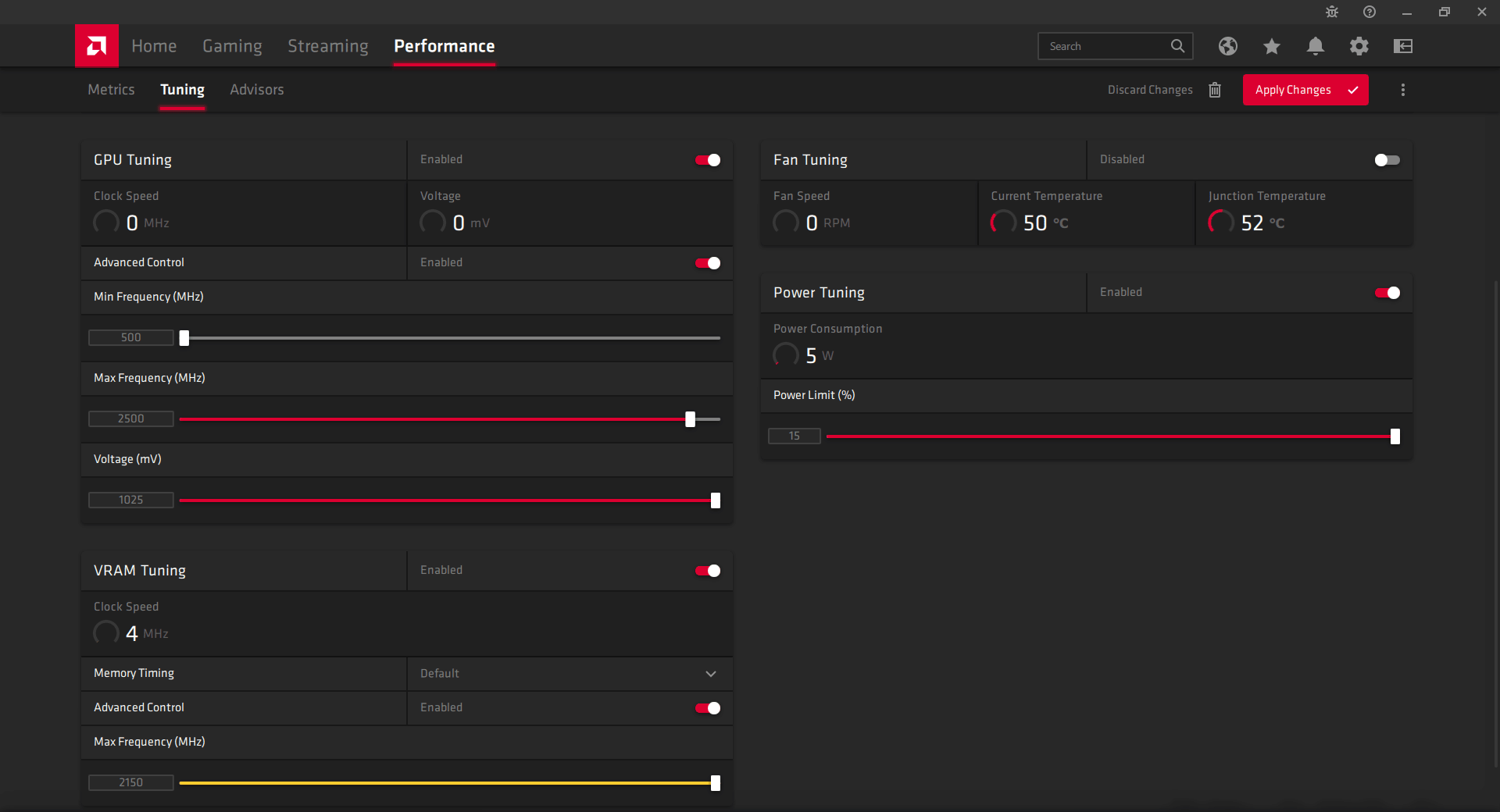Disable the GPU Tuning toggle
Image resolution: width=1500 pixels, height=812 pixels.
708,160
